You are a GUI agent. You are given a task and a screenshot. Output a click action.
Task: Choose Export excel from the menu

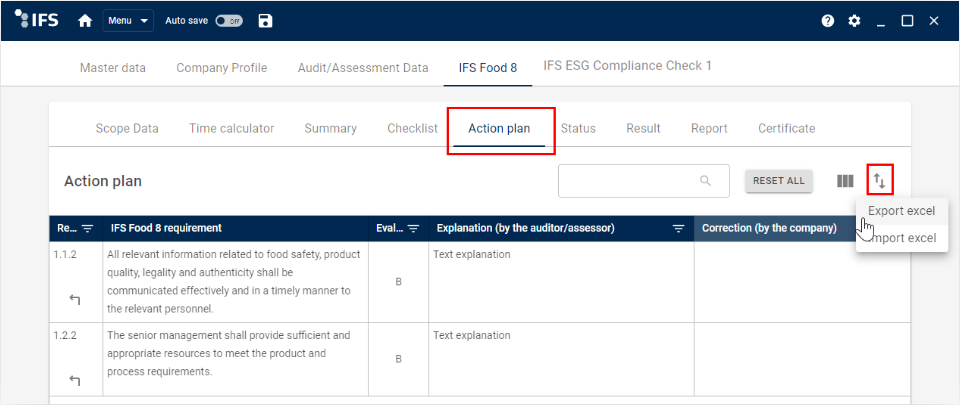[x=902, y=211]
